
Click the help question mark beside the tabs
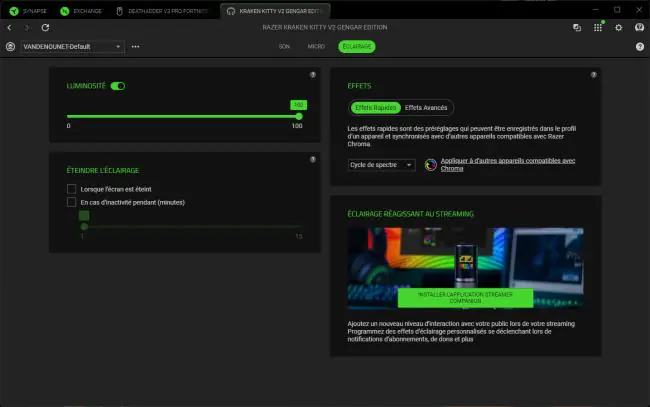(640, 46)
